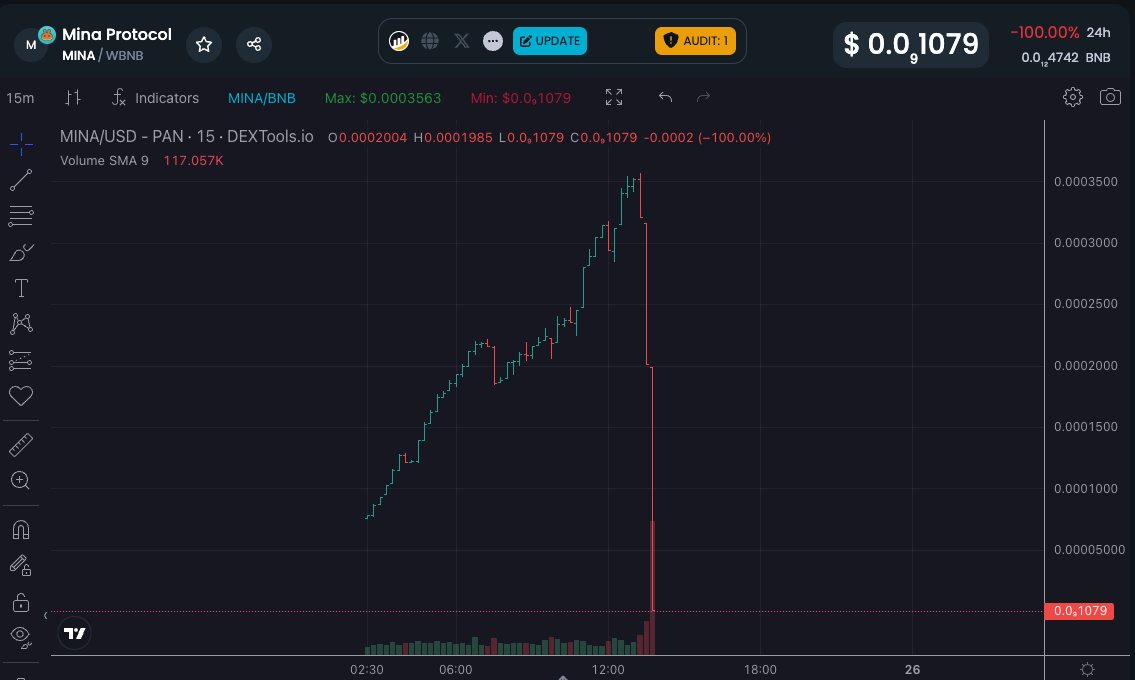Select the measure ruler tool
The width and height of the screenshot is (1135, 680).
tap(21, 444)
